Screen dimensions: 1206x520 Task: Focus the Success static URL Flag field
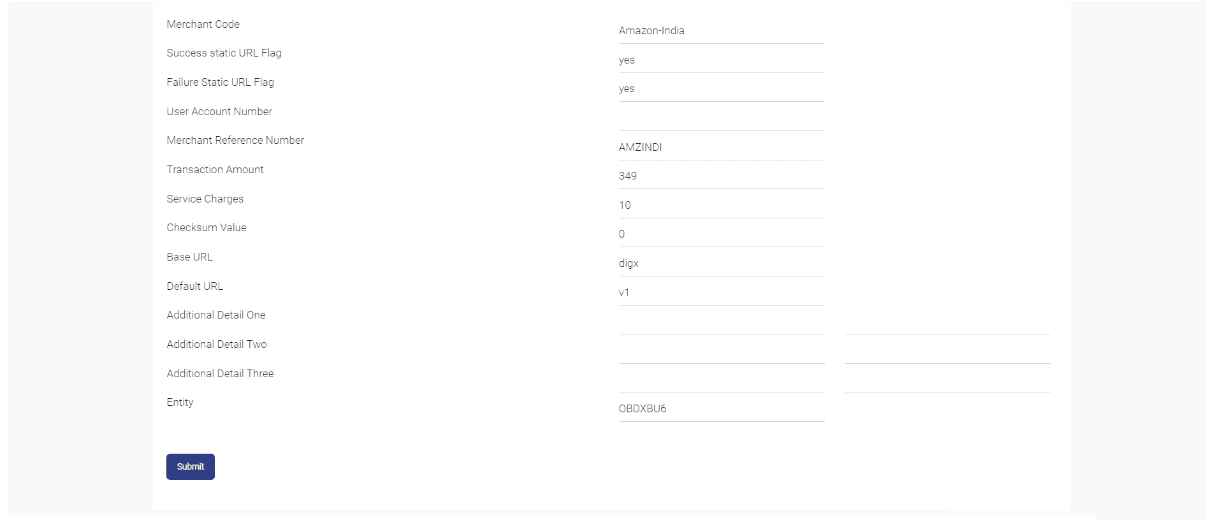coord(721,60)
